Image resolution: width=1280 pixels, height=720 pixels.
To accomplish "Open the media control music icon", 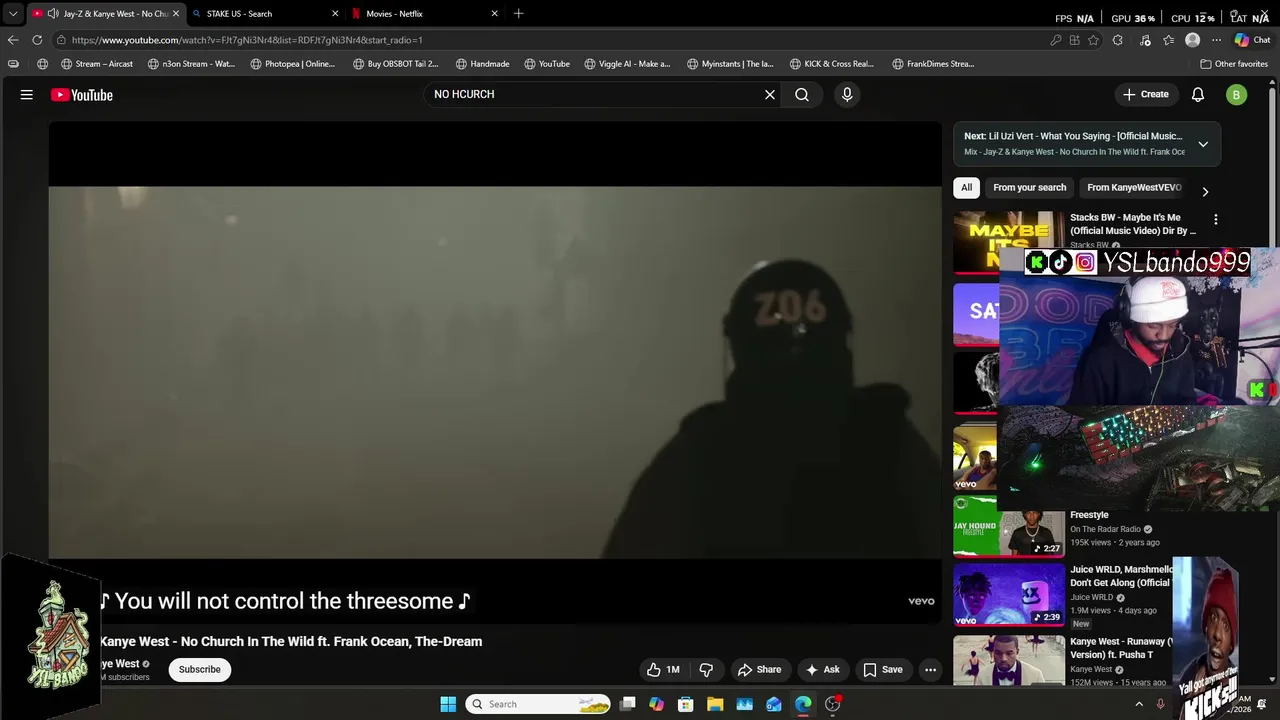I will (1145, 40).
